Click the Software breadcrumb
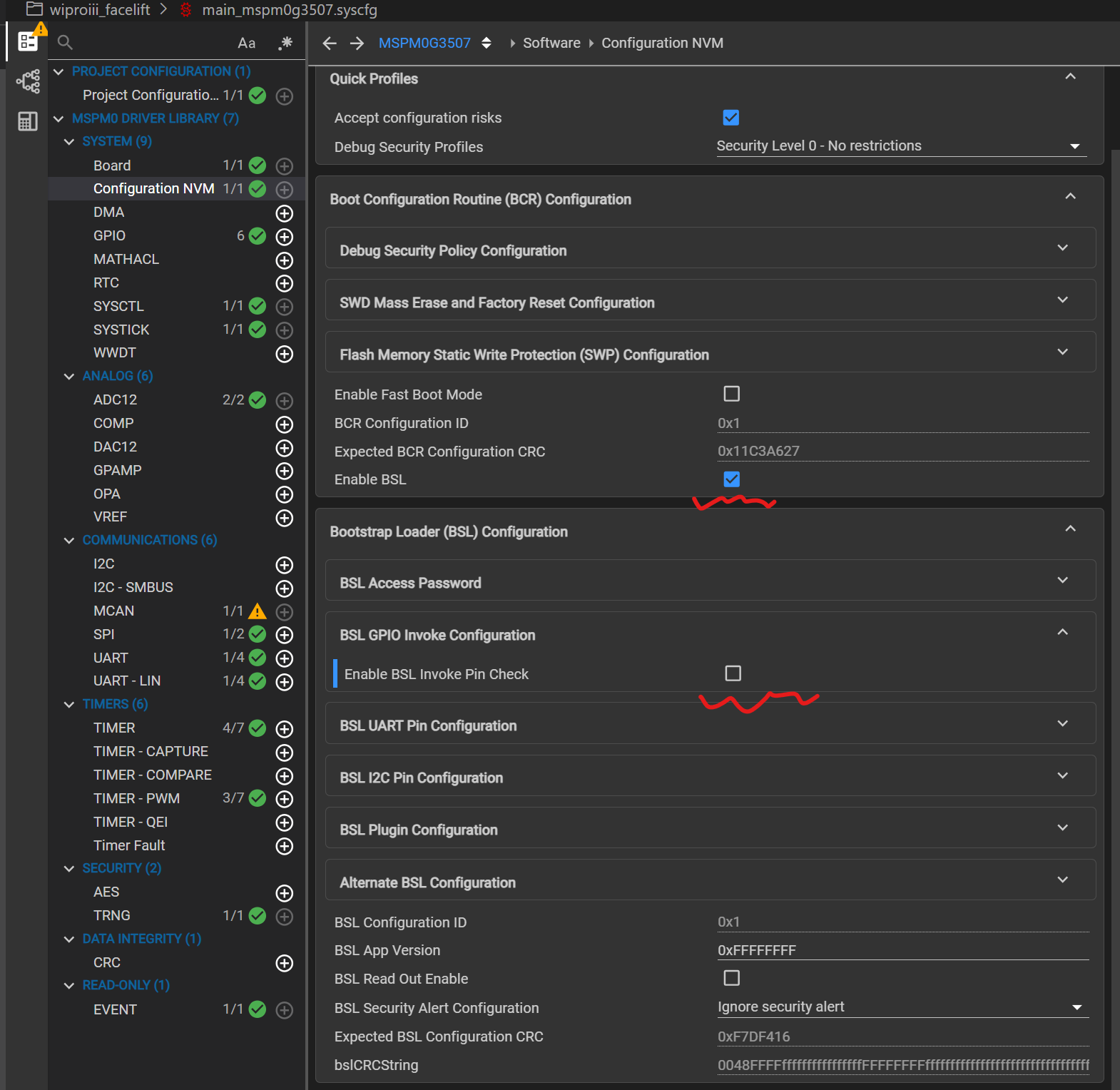 coord(551,43)
